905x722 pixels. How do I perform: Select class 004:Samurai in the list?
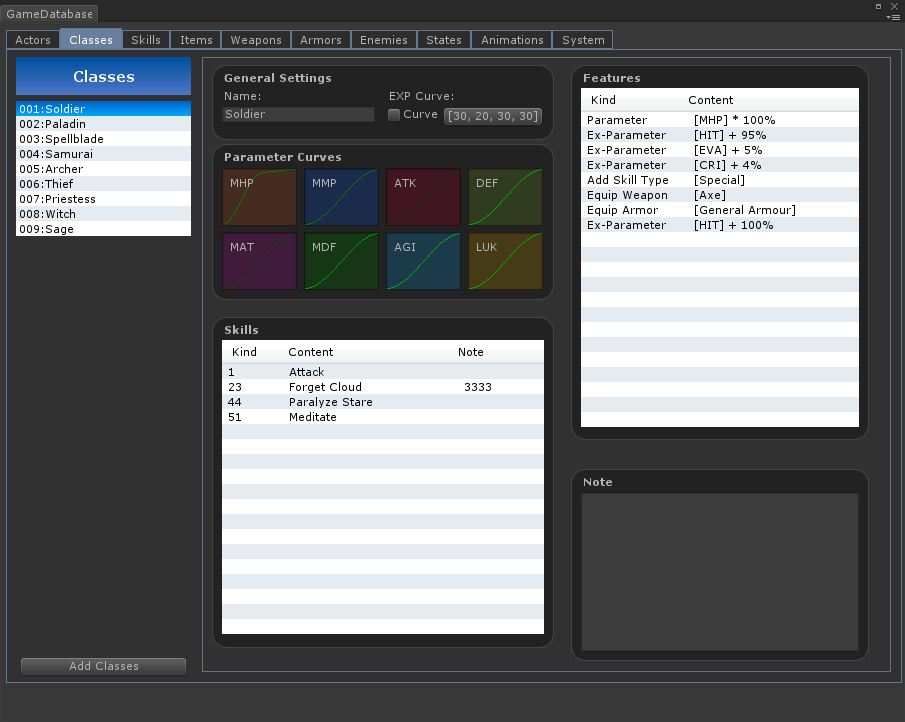click(103, 154)
